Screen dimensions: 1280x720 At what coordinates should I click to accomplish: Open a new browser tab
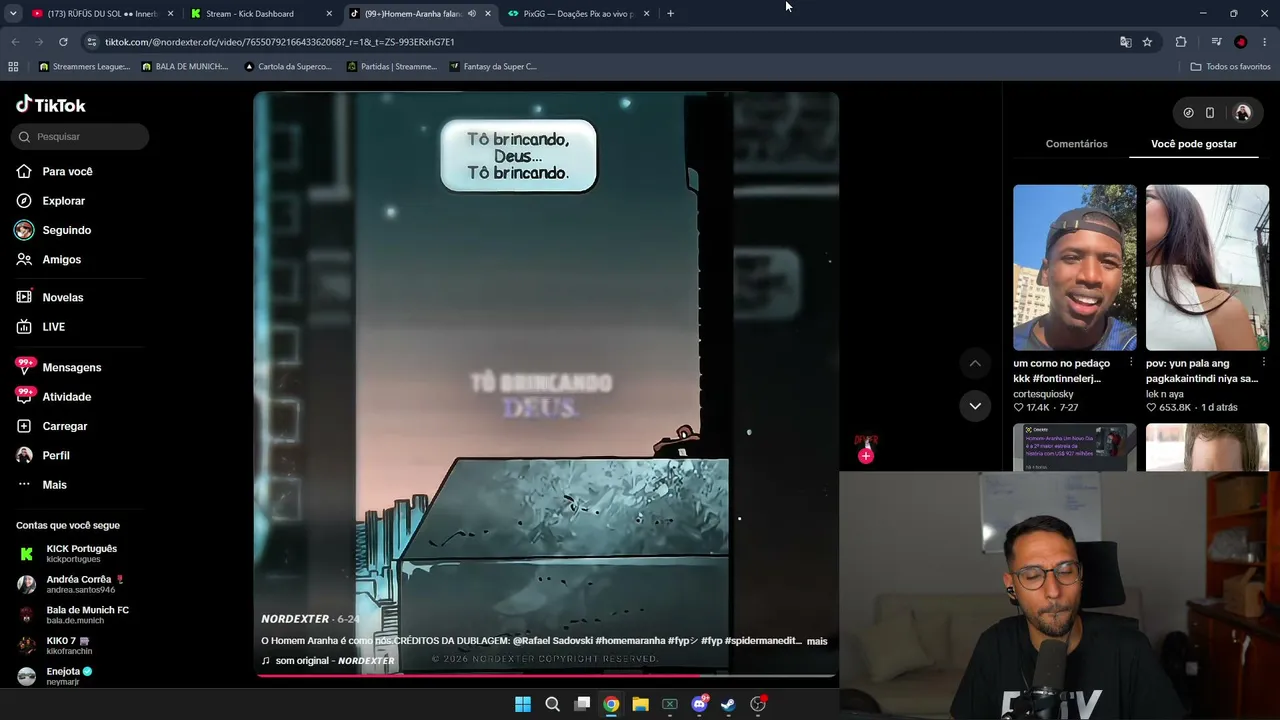[x=670, y=14]
